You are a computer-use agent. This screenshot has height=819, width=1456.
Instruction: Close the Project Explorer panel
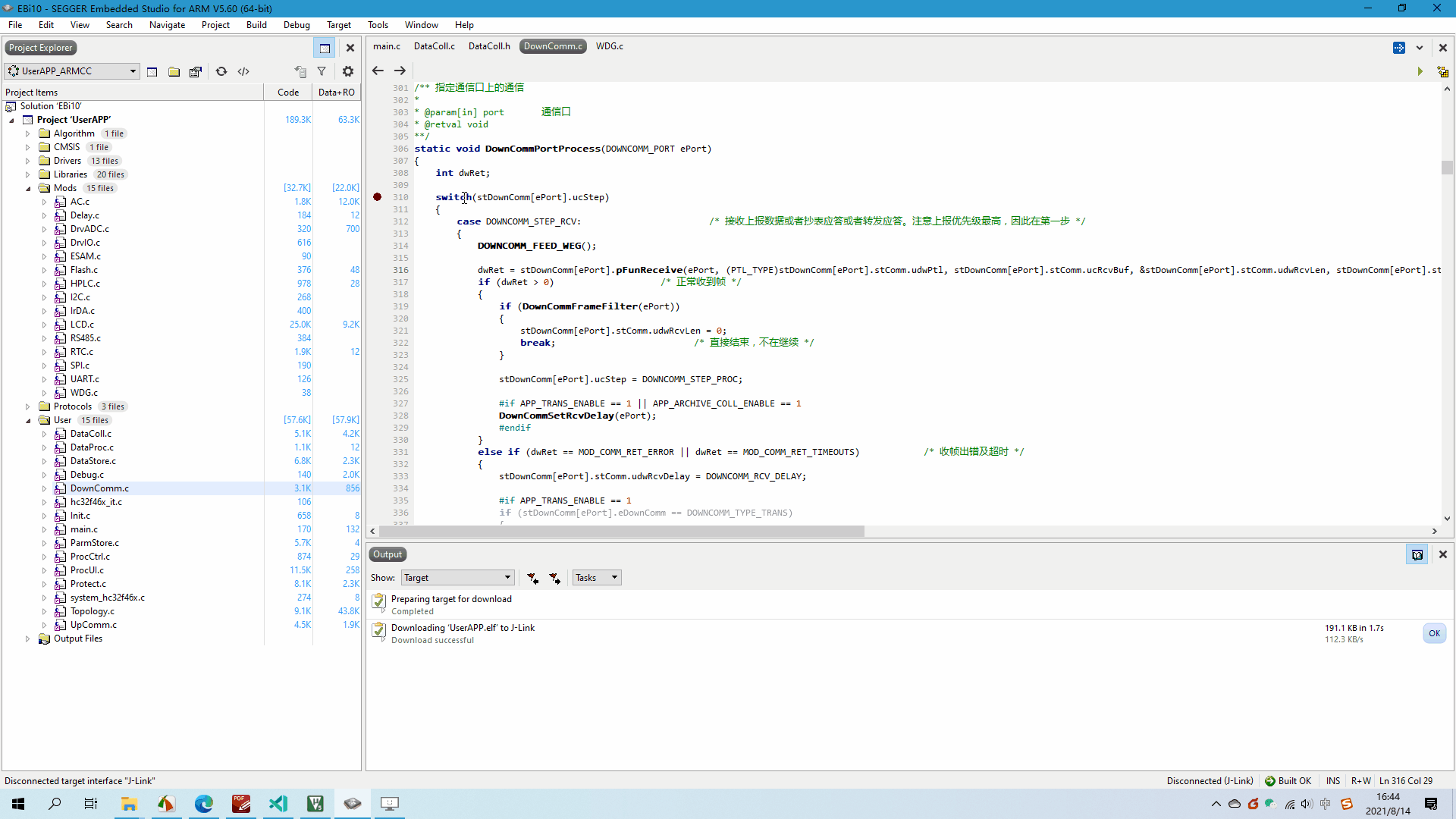point(350,48)
